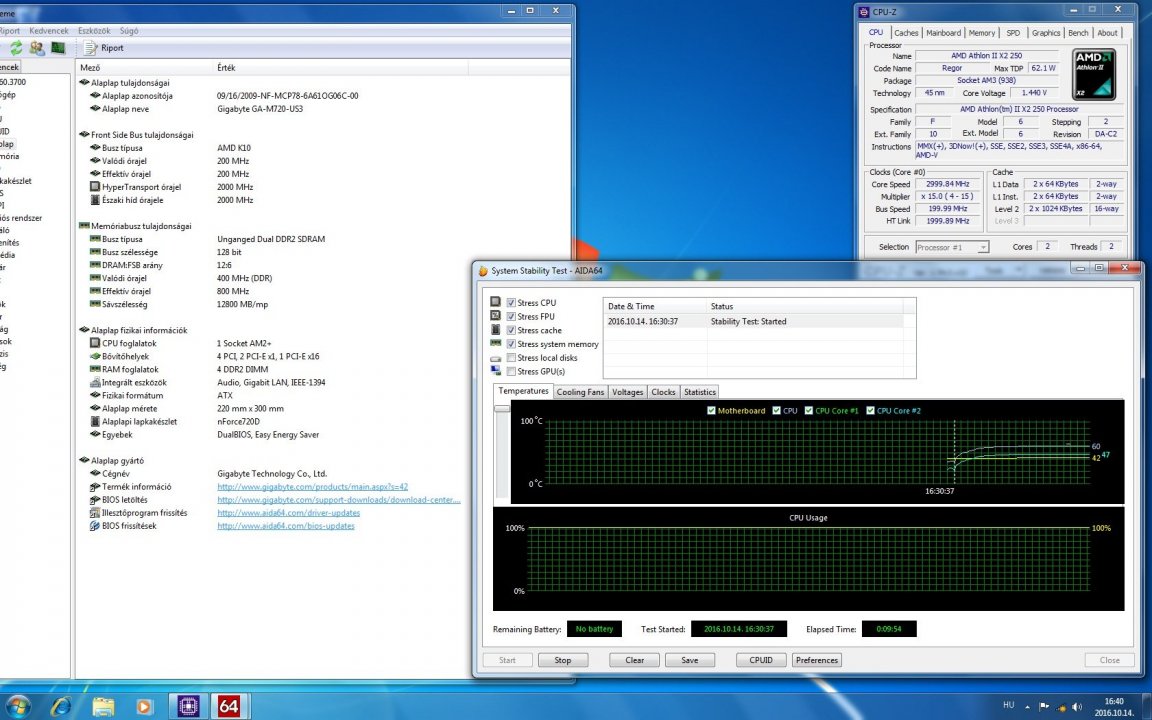Open the Kedvencek menu
The image size is (1152, 720).
pyautogui.click(x=48, y=31)
